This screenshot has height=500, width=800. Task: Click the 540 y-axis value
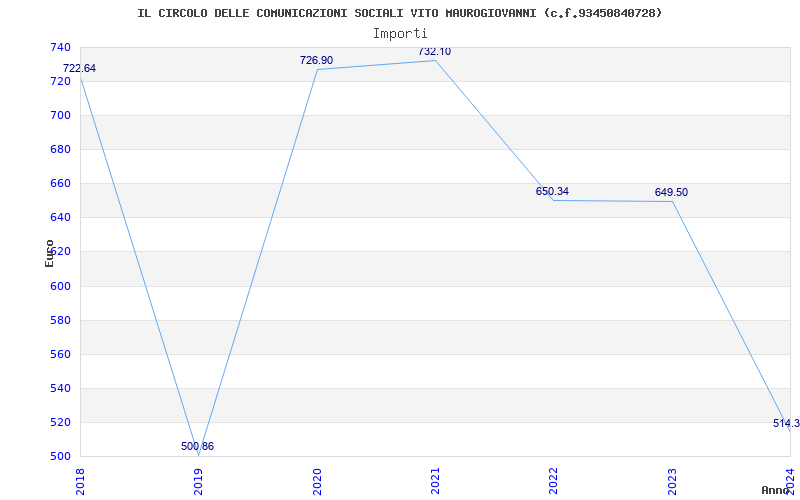(60, 389)
